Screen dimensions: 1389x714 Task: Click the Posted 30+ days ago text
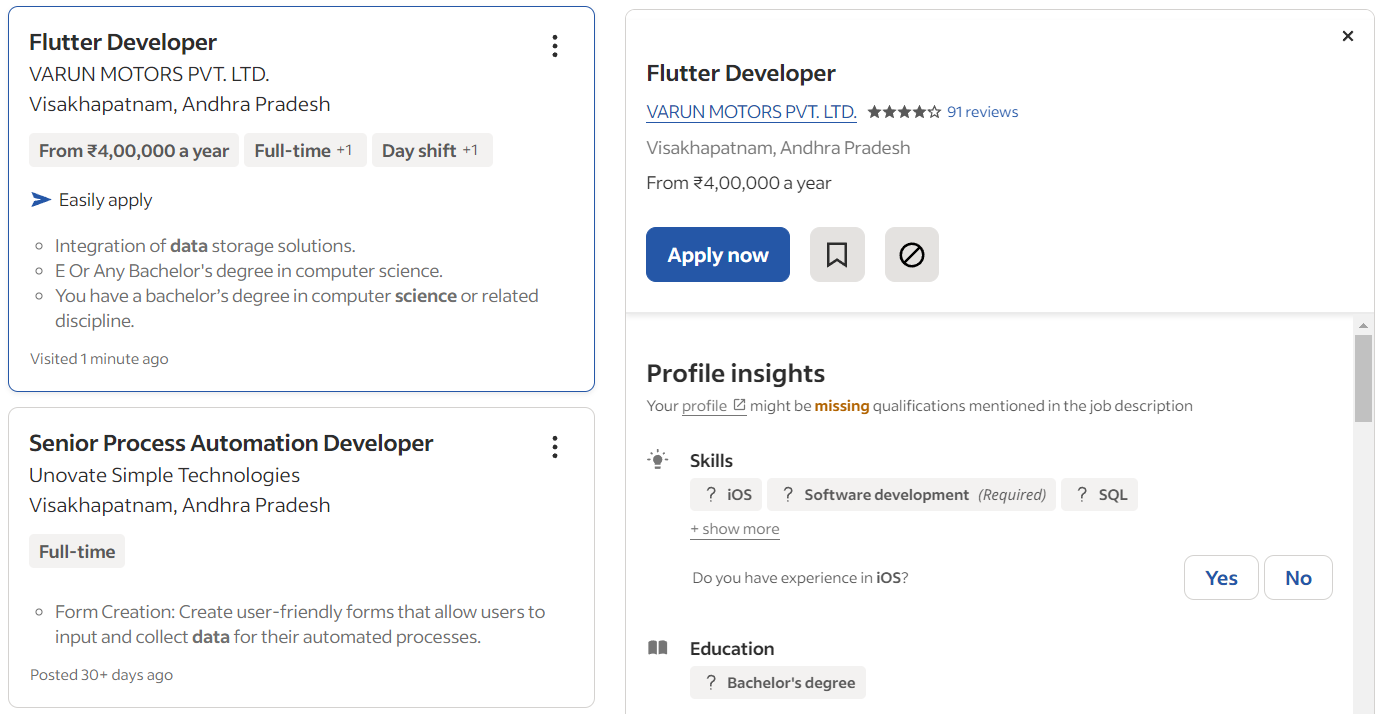click(101, 675)
